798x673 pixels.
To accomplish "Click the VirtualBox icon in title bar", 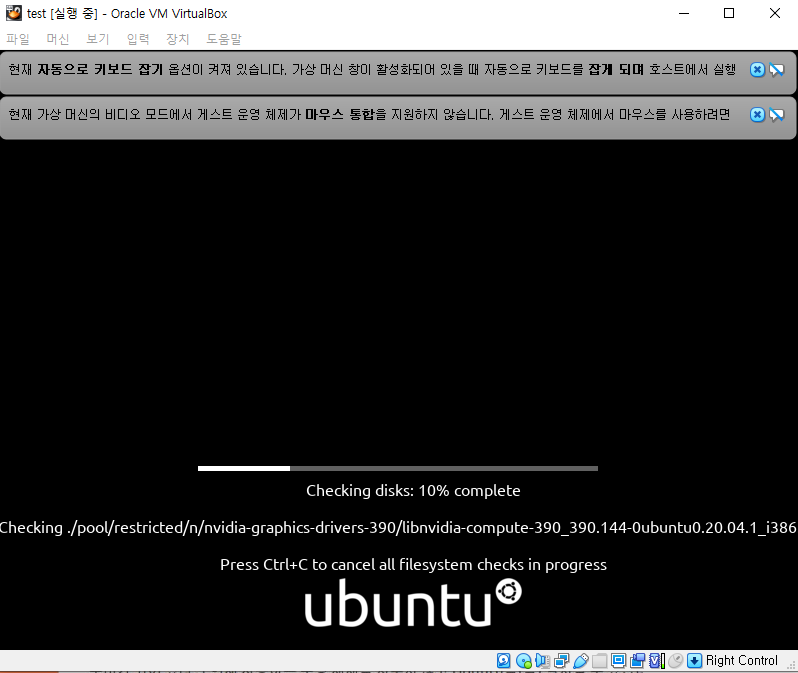I will [14, 13].
